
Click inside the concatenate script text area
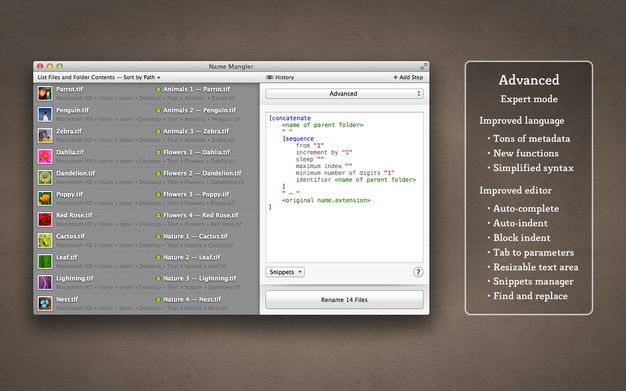[344, 187]
